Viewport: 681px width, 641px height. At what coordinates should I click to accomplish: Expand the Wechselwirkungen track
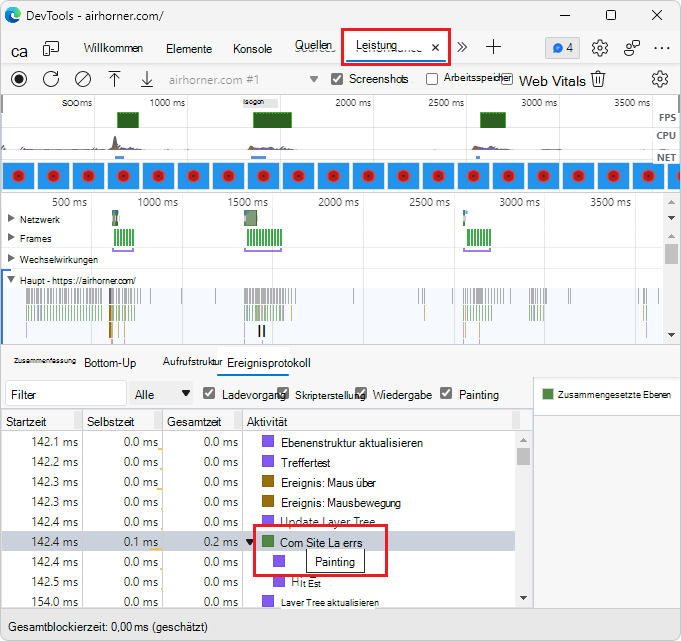[x=11, y=258]
